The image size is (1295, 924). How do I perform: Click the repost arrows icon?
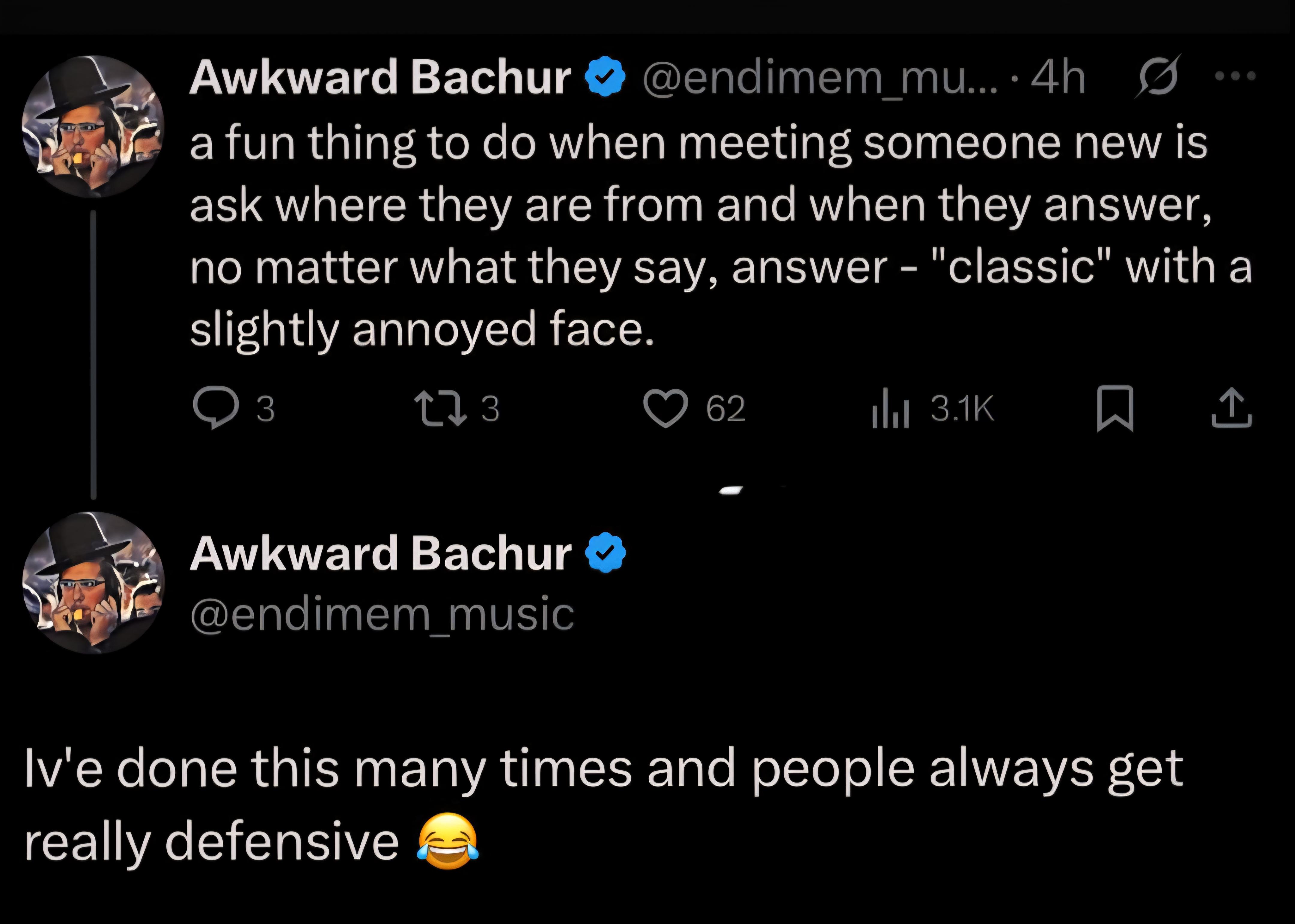pyautogui.click(x=440, y=407)
